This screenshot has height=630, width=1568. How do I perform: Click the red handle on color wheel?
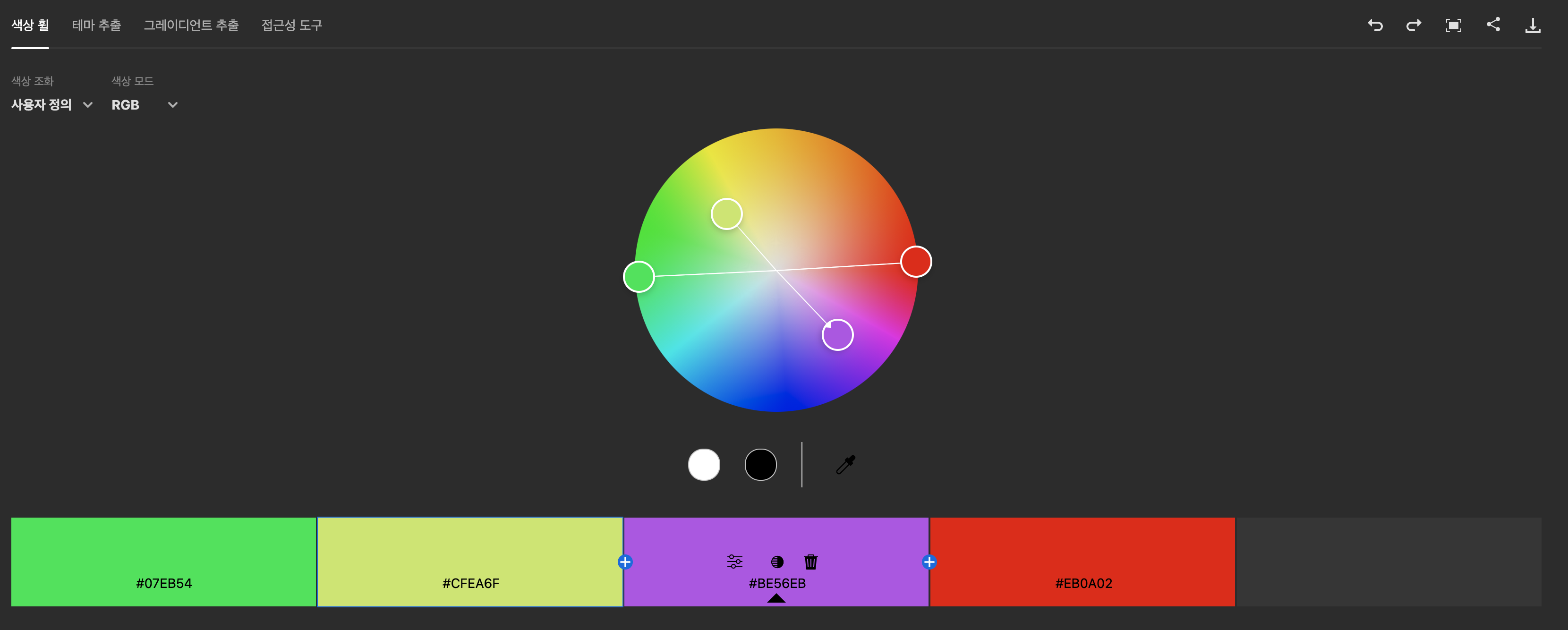915,261
